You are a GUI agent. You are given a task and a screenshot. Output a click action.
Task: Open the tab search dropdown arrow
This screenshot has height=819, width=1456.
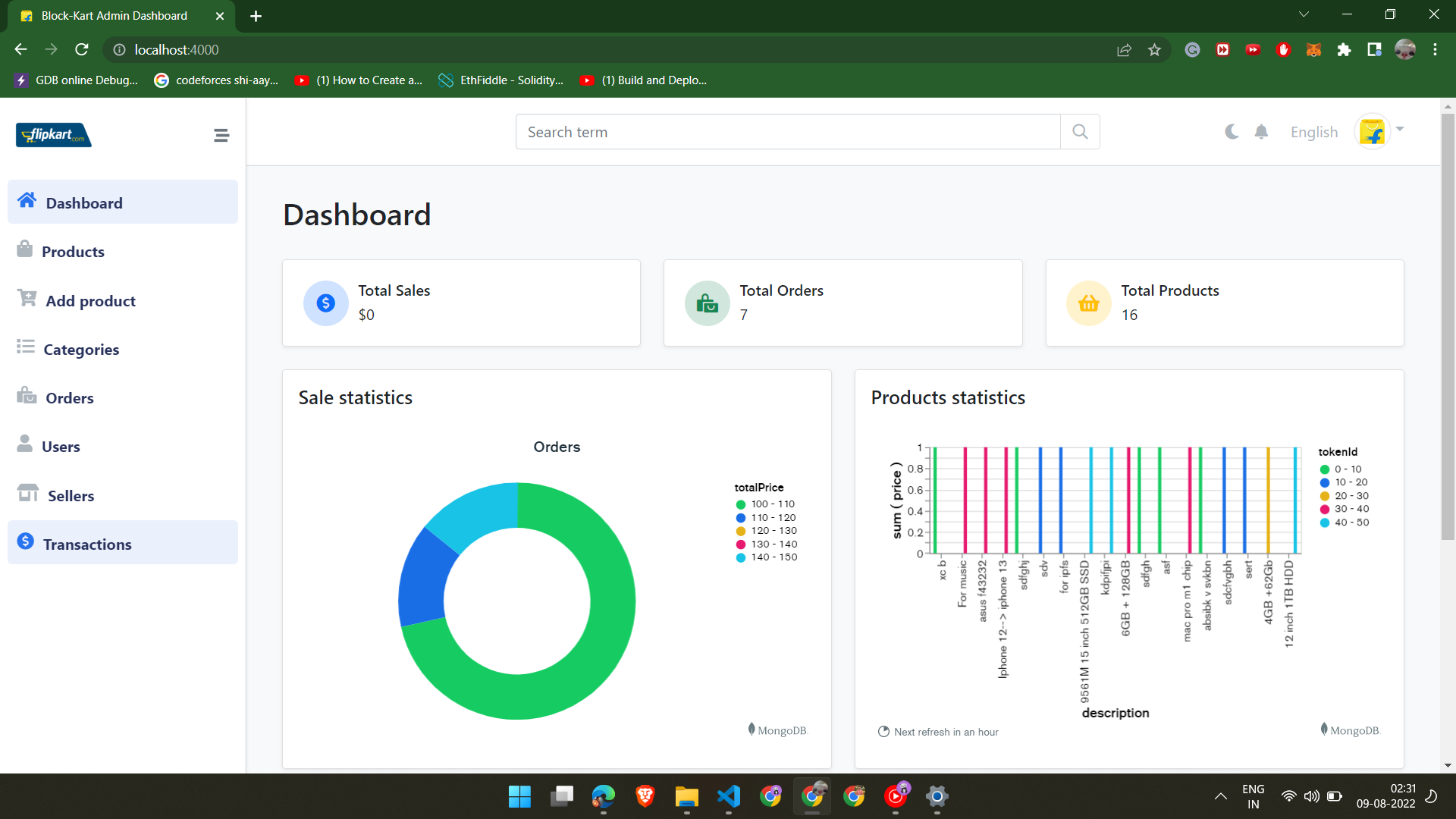tap(1304, 14)
